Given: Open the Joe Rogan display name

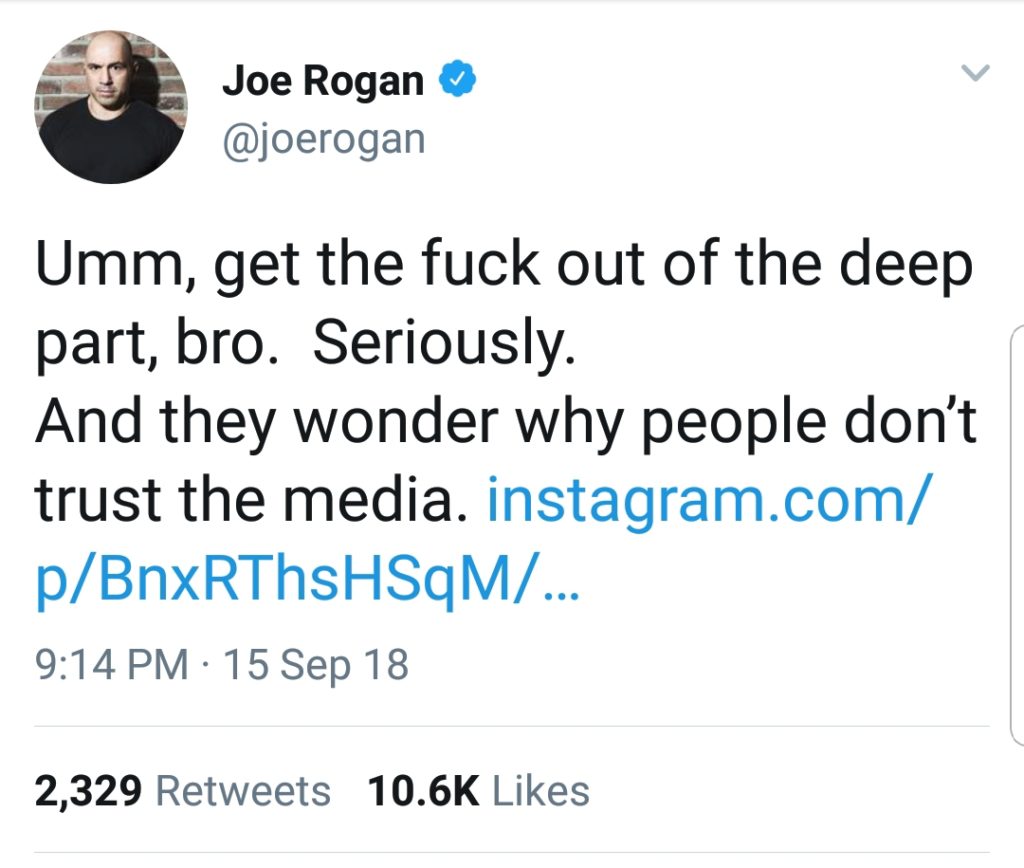Looking at the screenshot, I should [323, 81].
